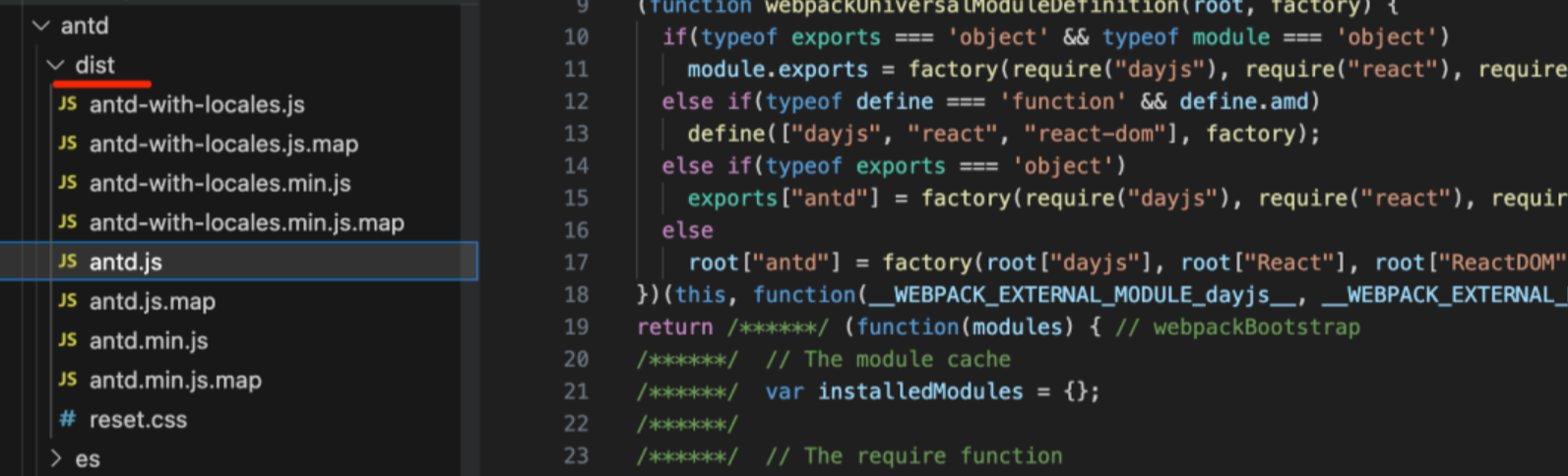Click 'function(modules)' on line 19

(966, 327)
